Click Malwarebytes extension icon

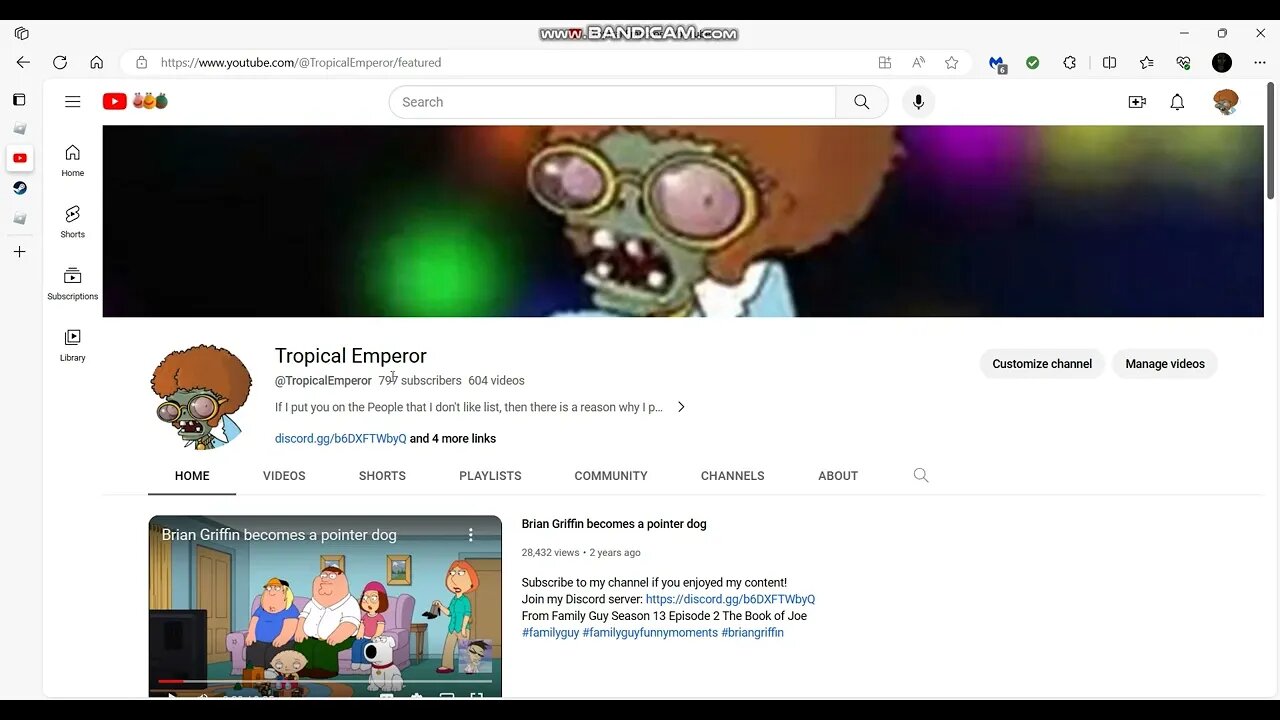tap(997, 63)
